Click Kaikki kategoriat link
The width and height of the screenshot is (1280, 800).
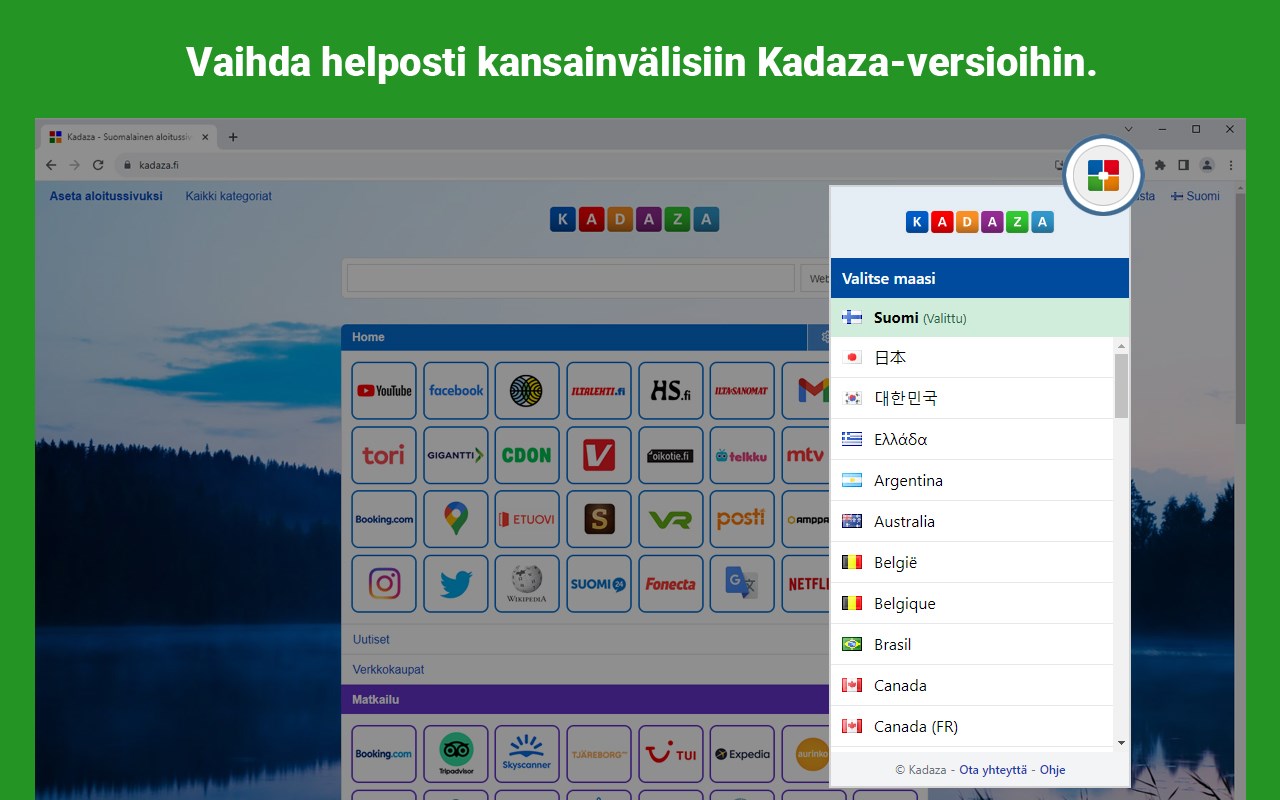[229, 196]
